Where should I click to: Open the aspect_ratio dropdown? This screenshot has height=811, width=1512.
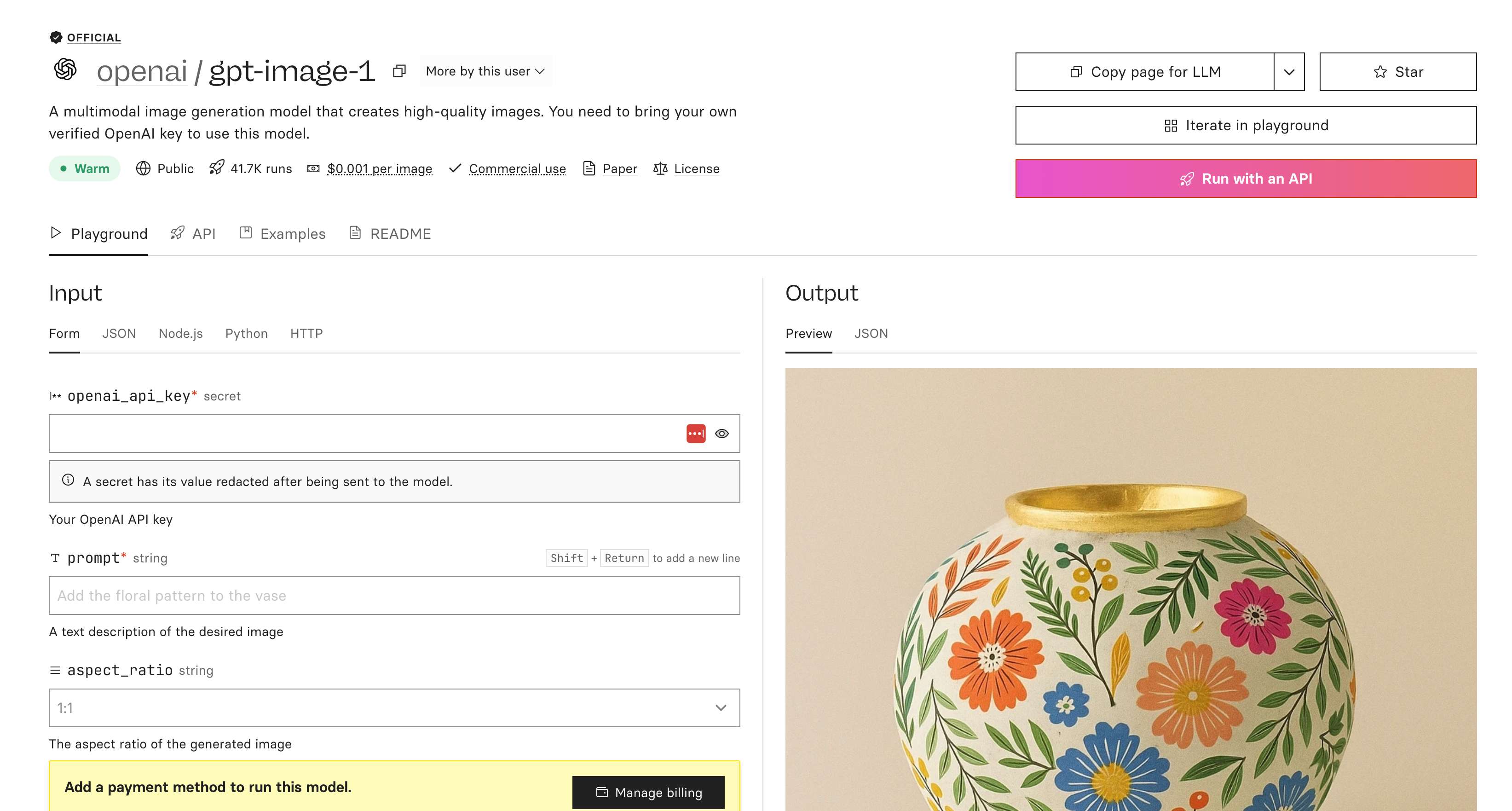(394, 707)
